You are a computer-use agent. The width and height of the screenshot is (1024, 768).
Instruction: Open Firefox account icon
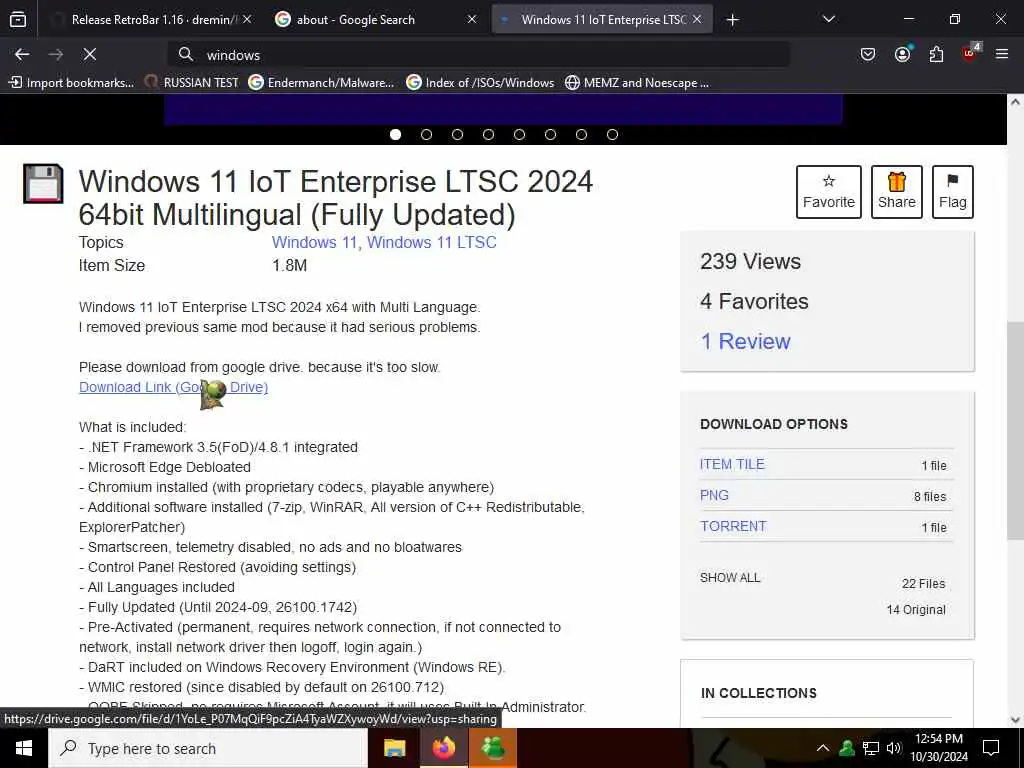tap(903, 55)
